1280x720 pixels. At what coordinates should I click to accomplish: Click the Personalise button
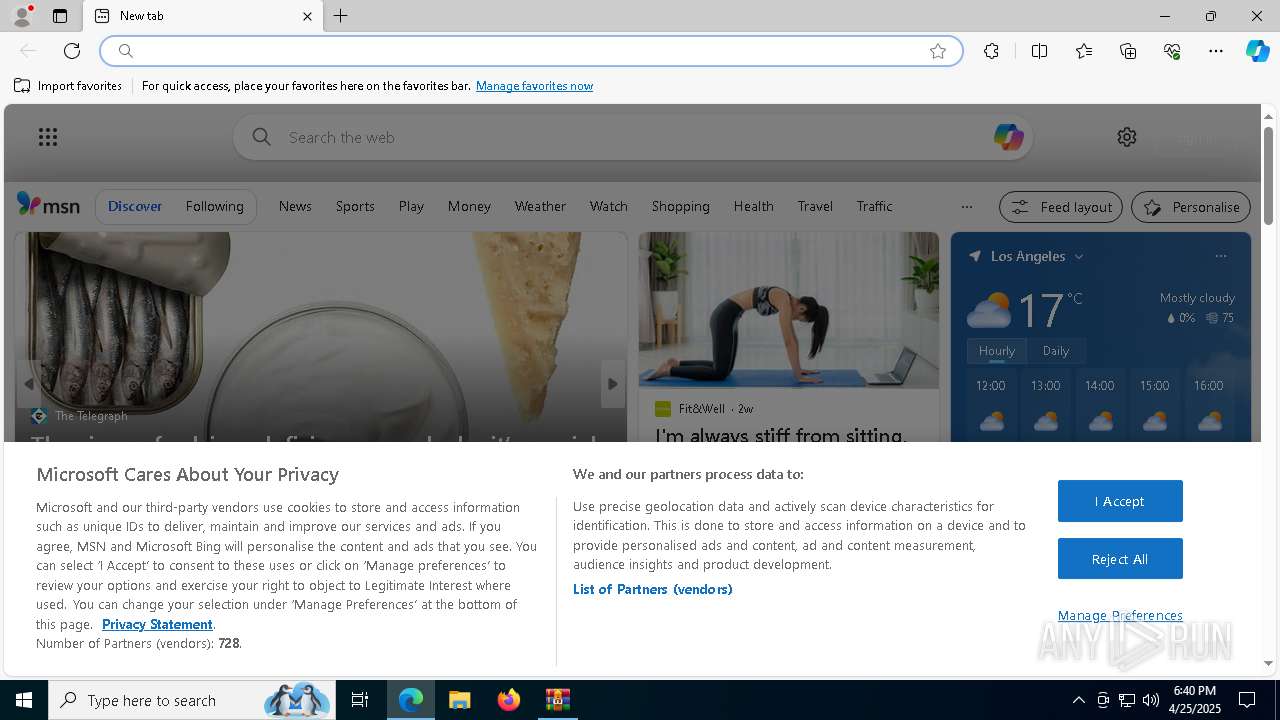coord(1191,207)
